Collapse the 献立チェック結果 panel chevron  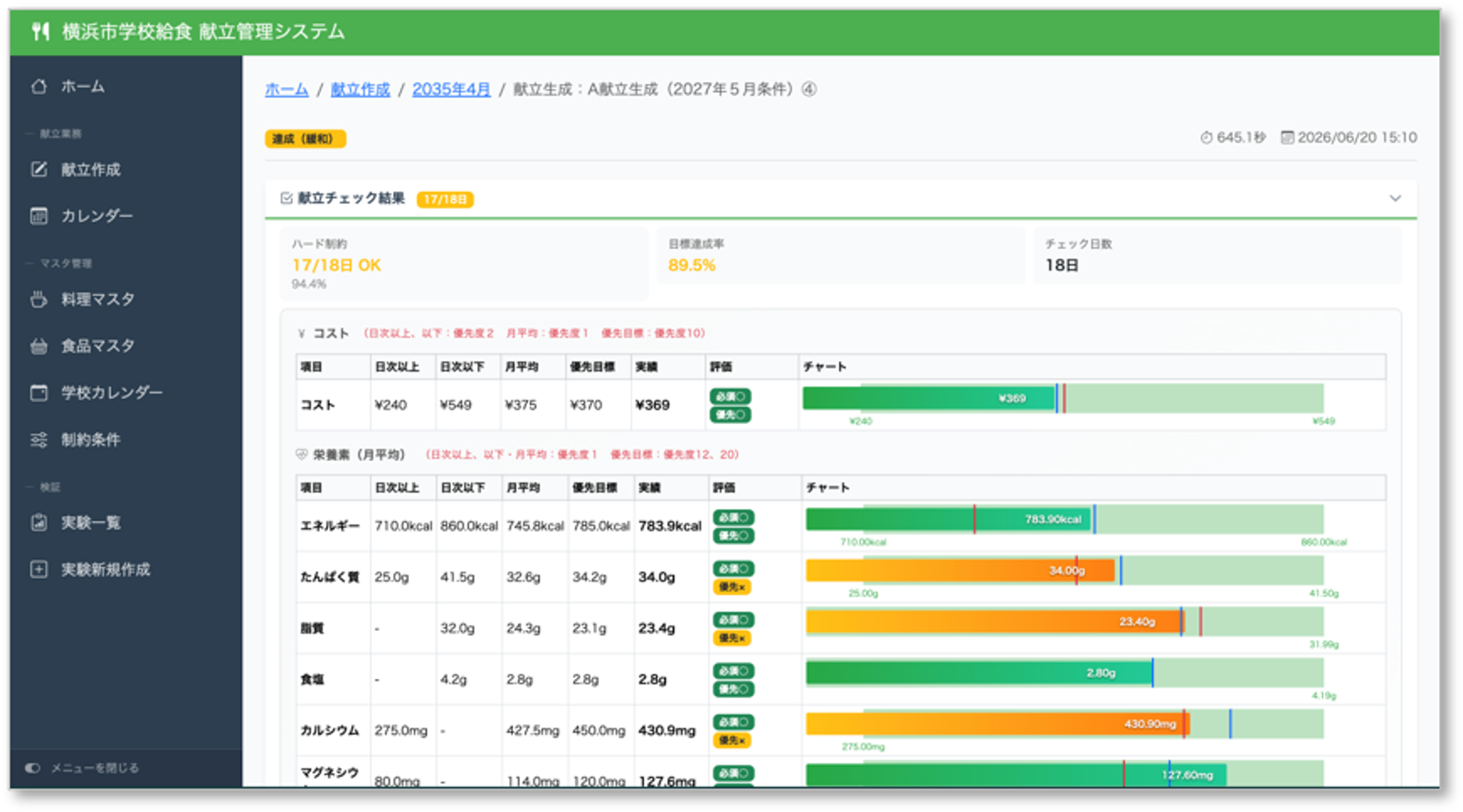1395,198
